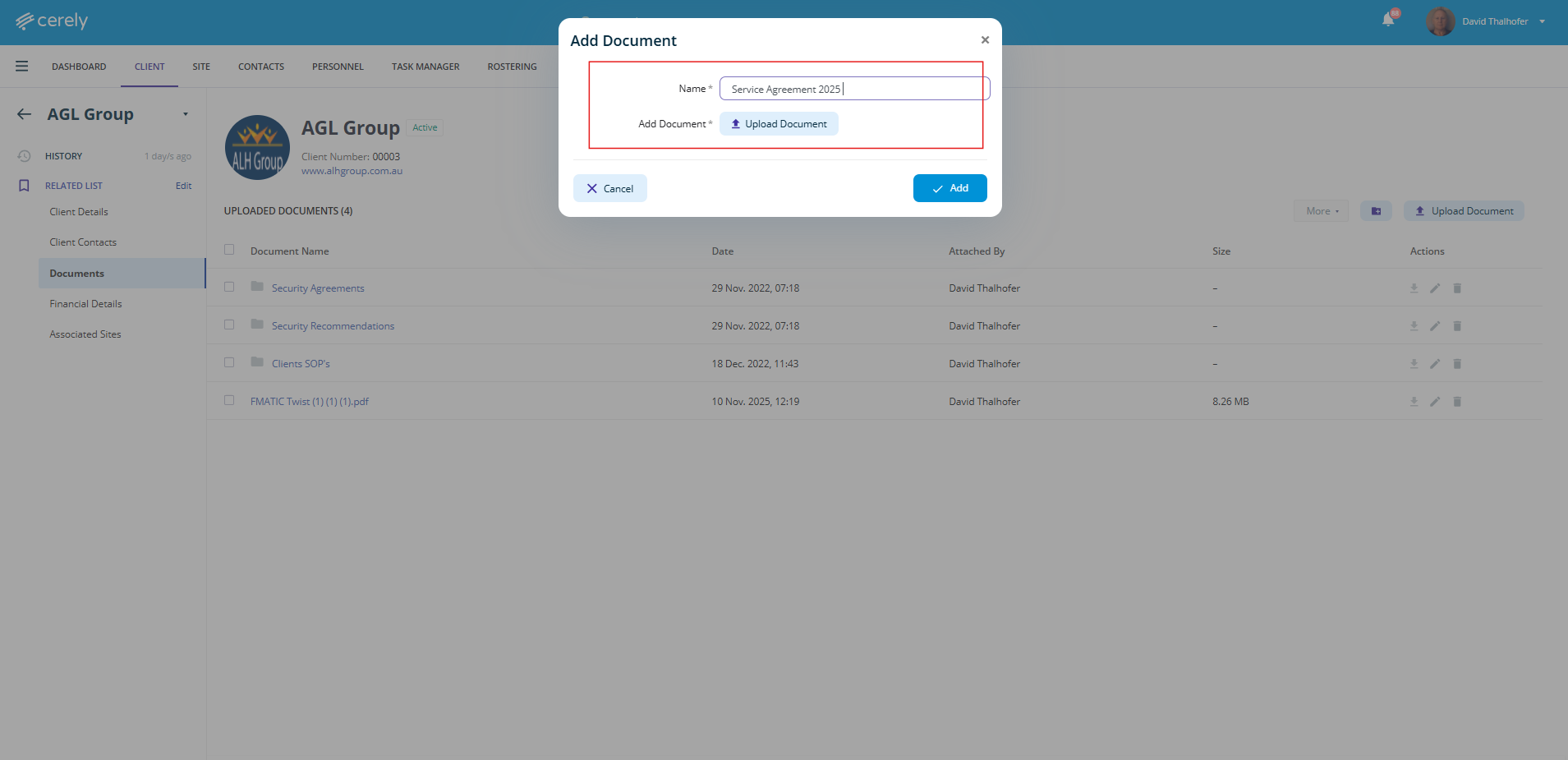Open the notifications bell
This screenshot has width=1568, height=760.
(x=1388, y=20)
